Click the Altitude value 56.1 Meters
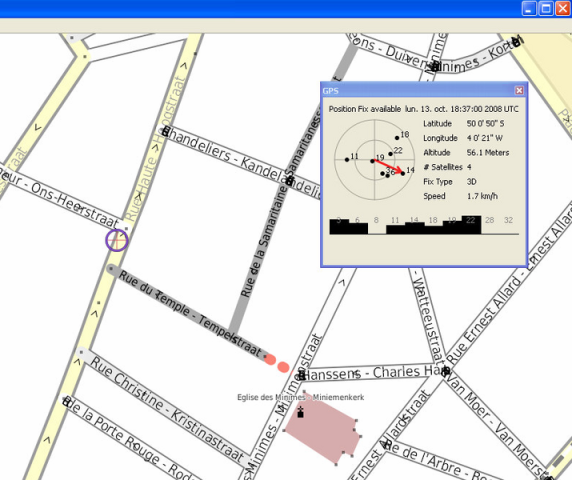Screen dimensions: 572x480 point(488,153)
